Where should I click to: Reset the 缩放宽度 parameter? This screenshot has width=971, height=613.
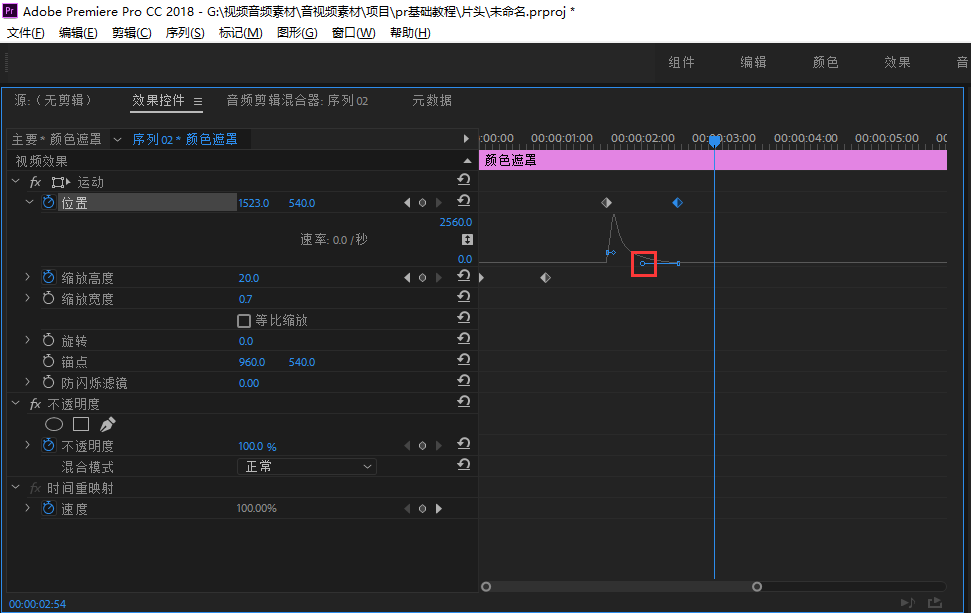coord(464,297)
